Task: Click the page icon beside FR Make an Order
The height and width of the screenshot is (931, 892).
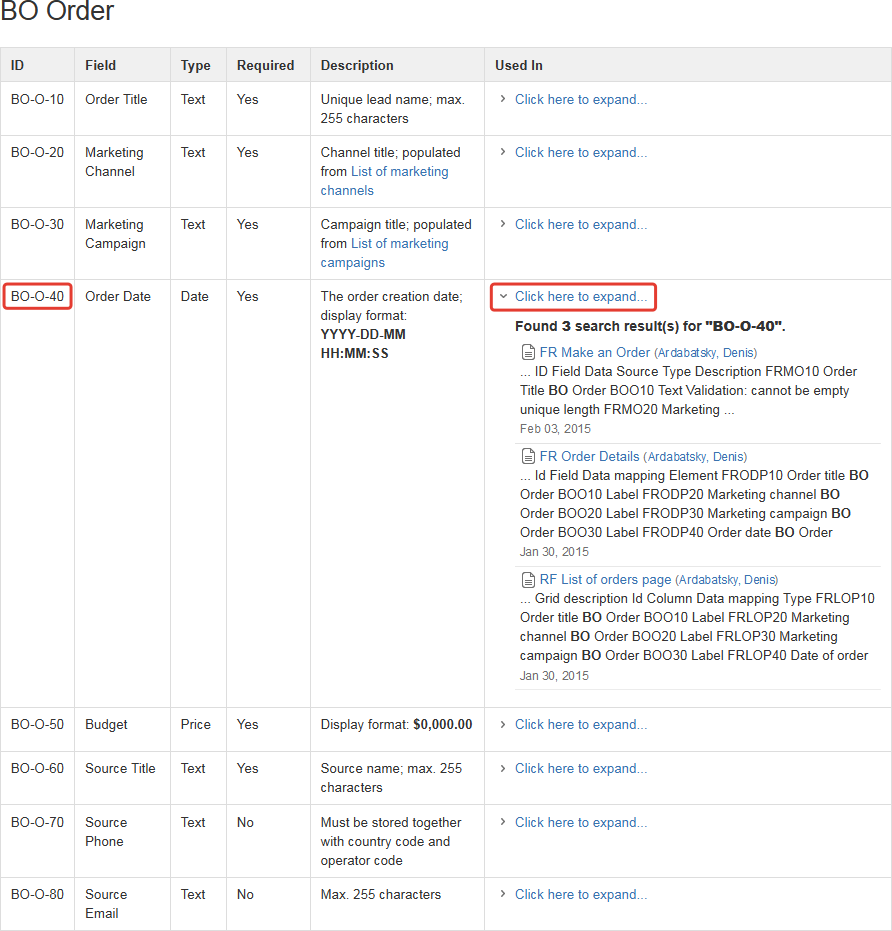Action: [528, 352]
